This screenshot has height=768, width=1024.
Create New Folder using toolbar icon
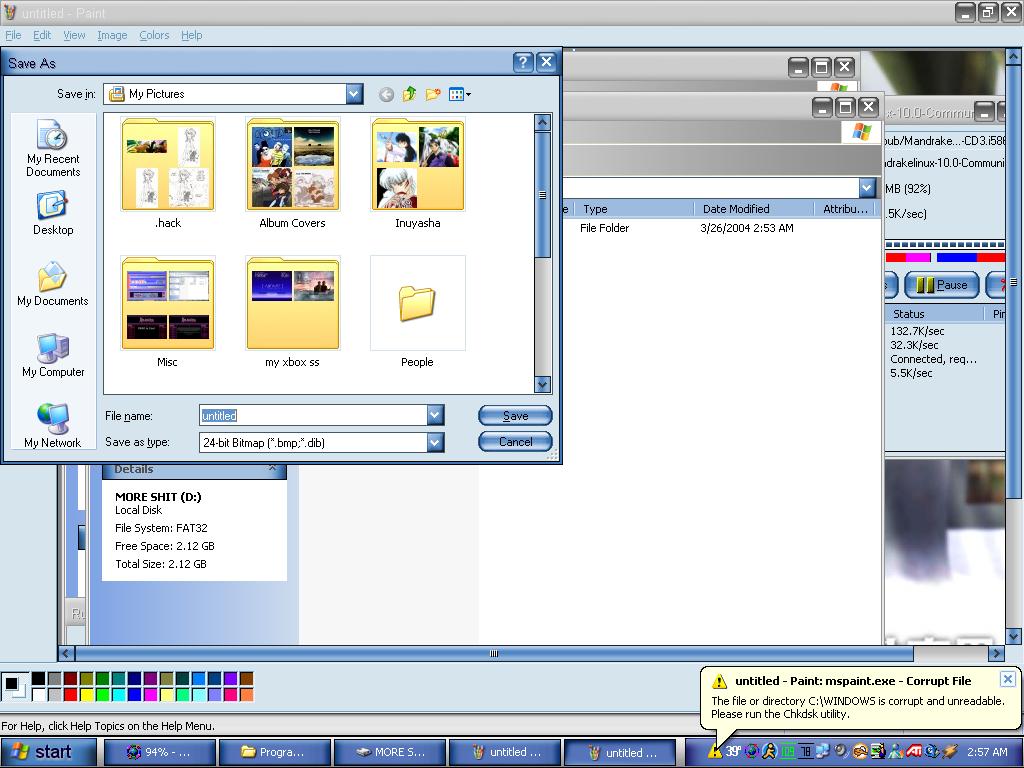(433, 94)
